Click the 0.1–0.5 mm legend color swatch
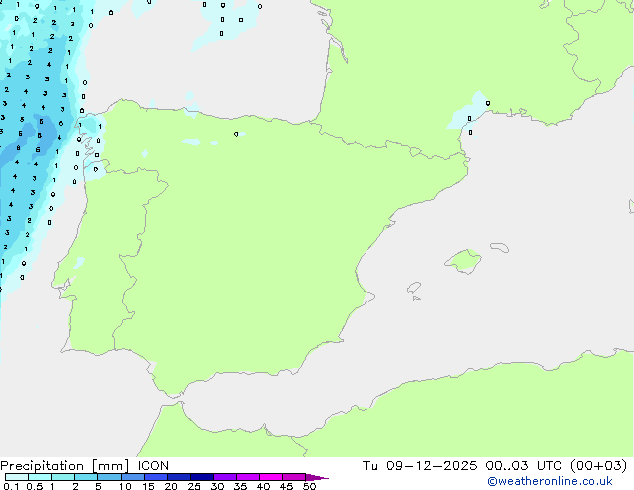 point(17,477)
